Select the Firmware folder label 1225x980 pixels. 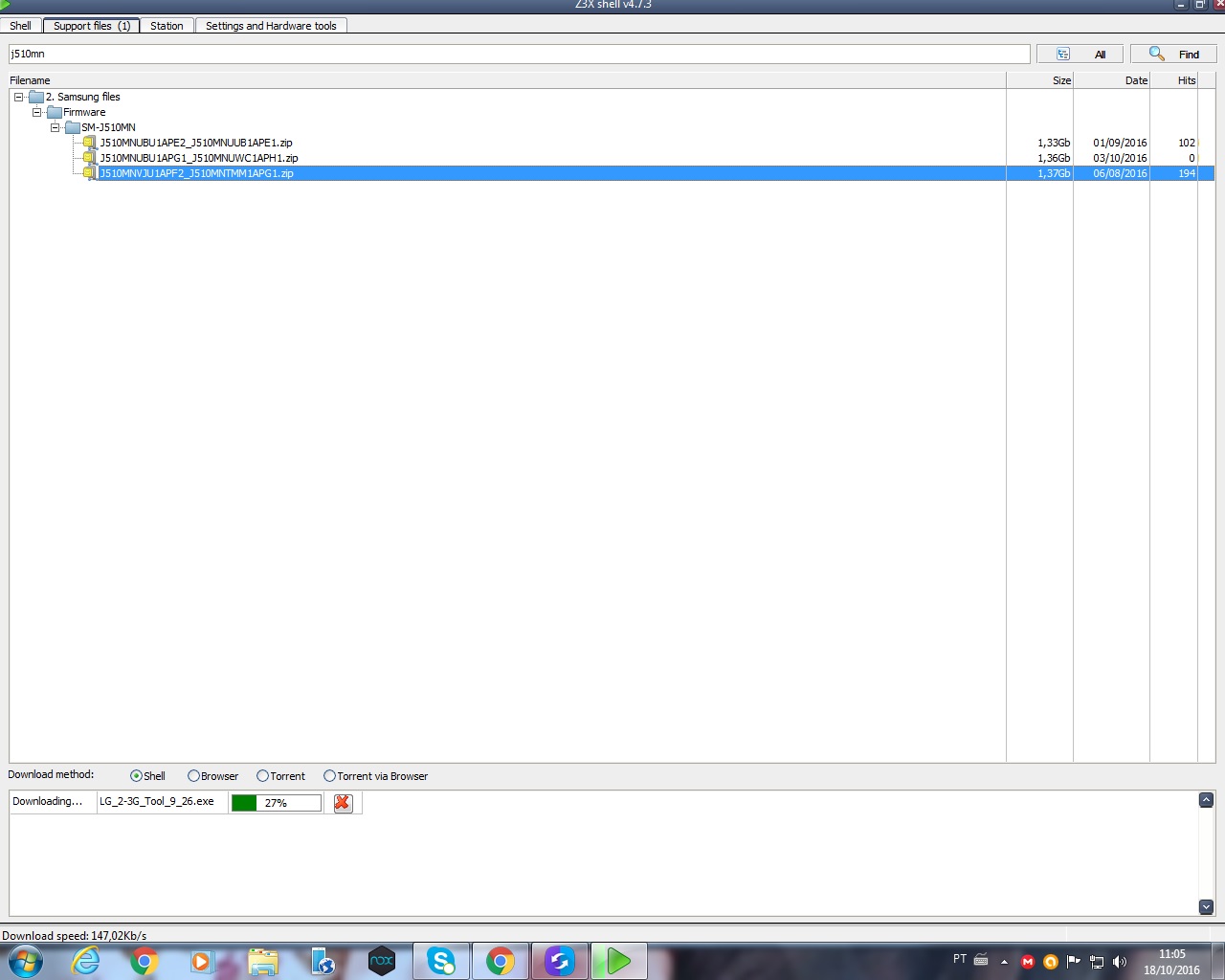(x=84, y=112)
